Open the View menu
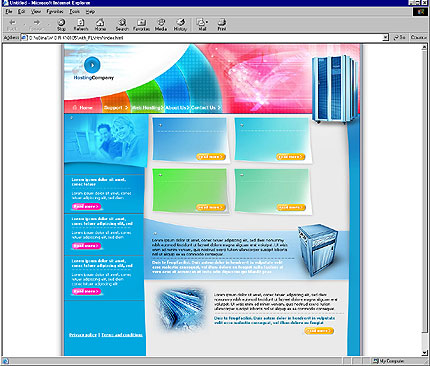 pos(36,11)
